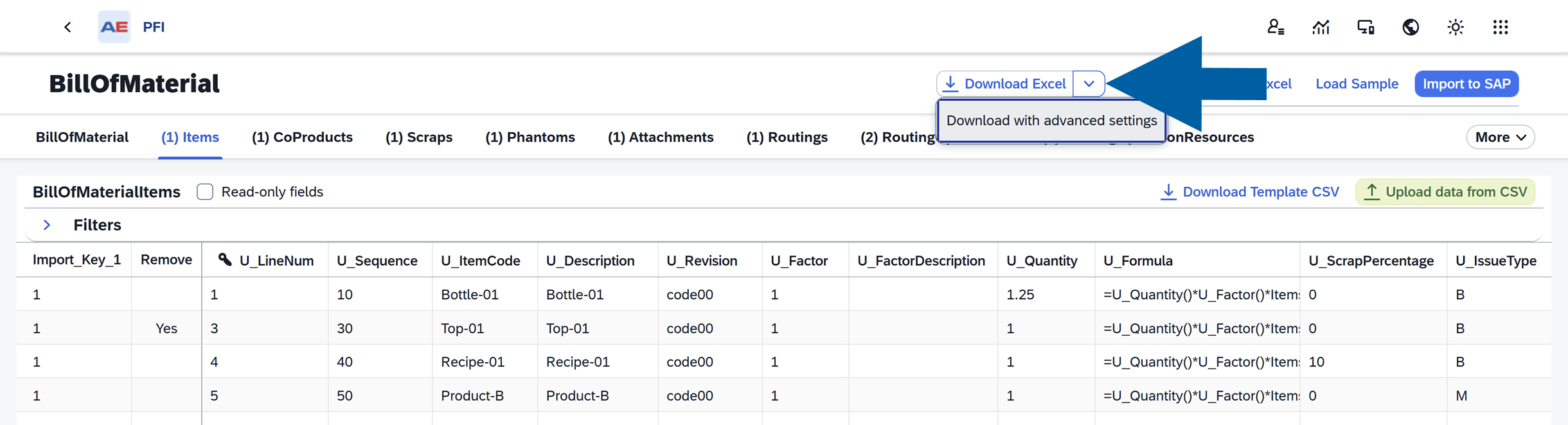Click the back arrow in header
This screenshot has height=425, width=1568.
[67, 27]
